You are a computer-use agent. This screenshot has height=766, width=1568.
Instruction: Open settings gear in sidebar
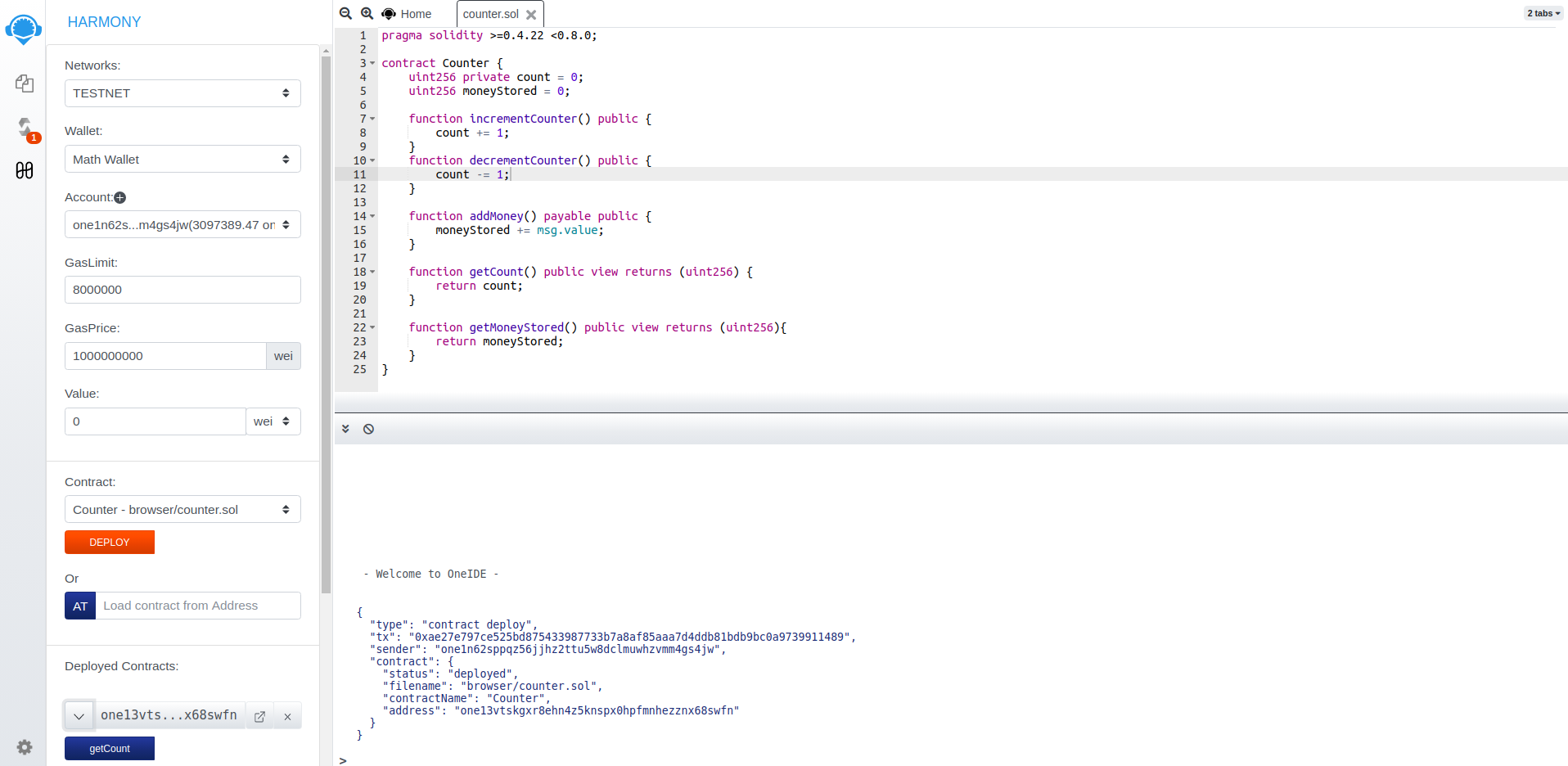click(x=25, y=746)
